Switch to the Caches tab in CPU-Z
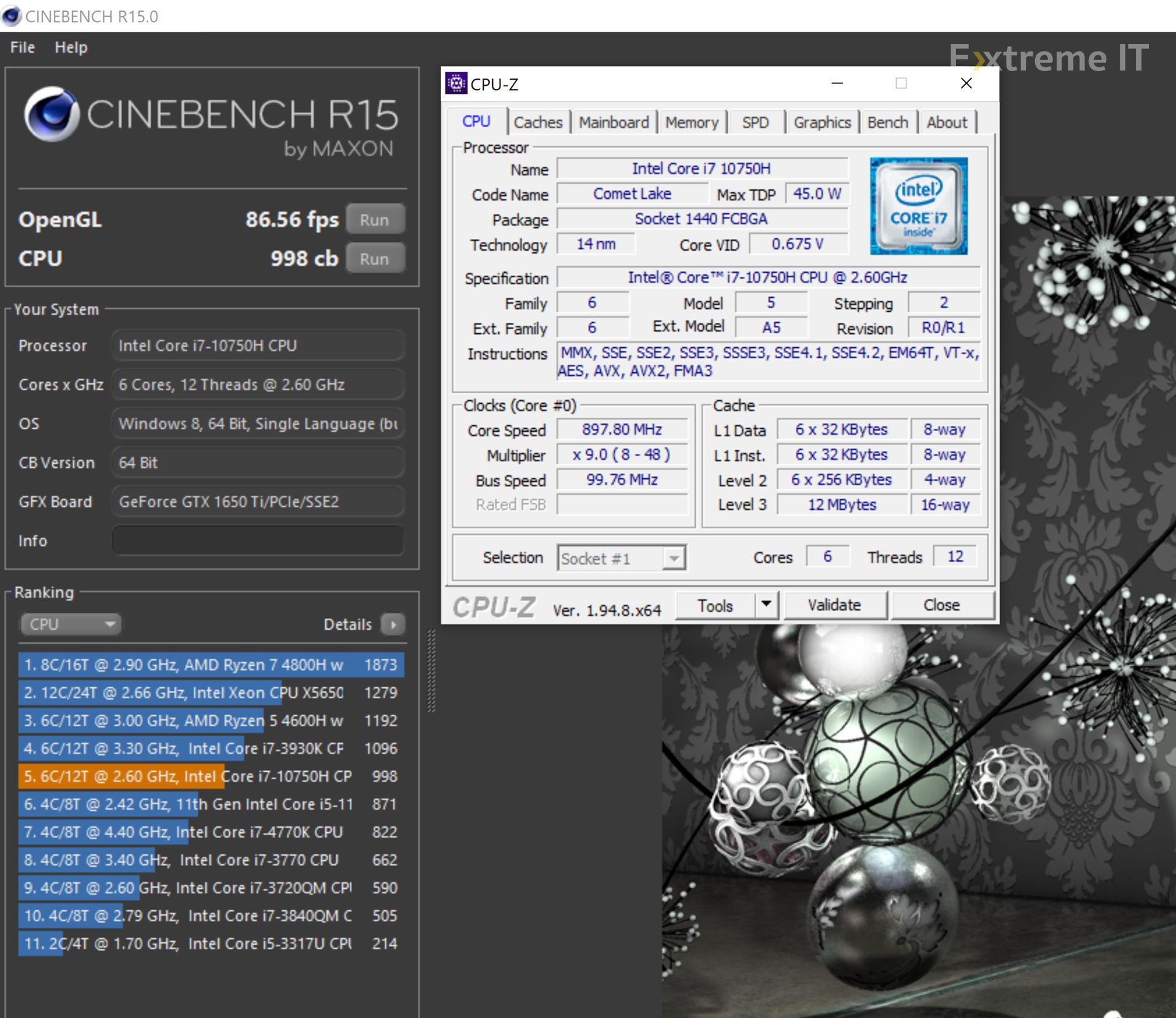 point(538,123)
